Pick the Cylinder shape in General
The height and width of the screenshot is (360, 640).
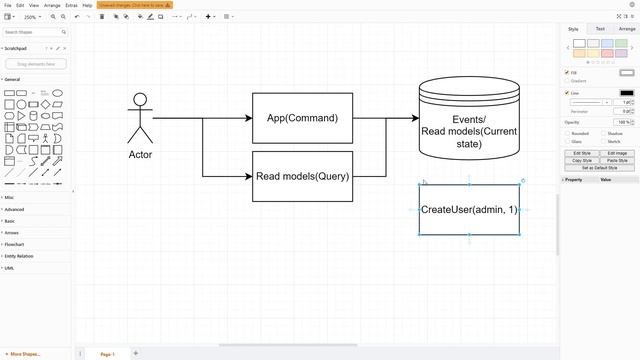coord(33,116)
